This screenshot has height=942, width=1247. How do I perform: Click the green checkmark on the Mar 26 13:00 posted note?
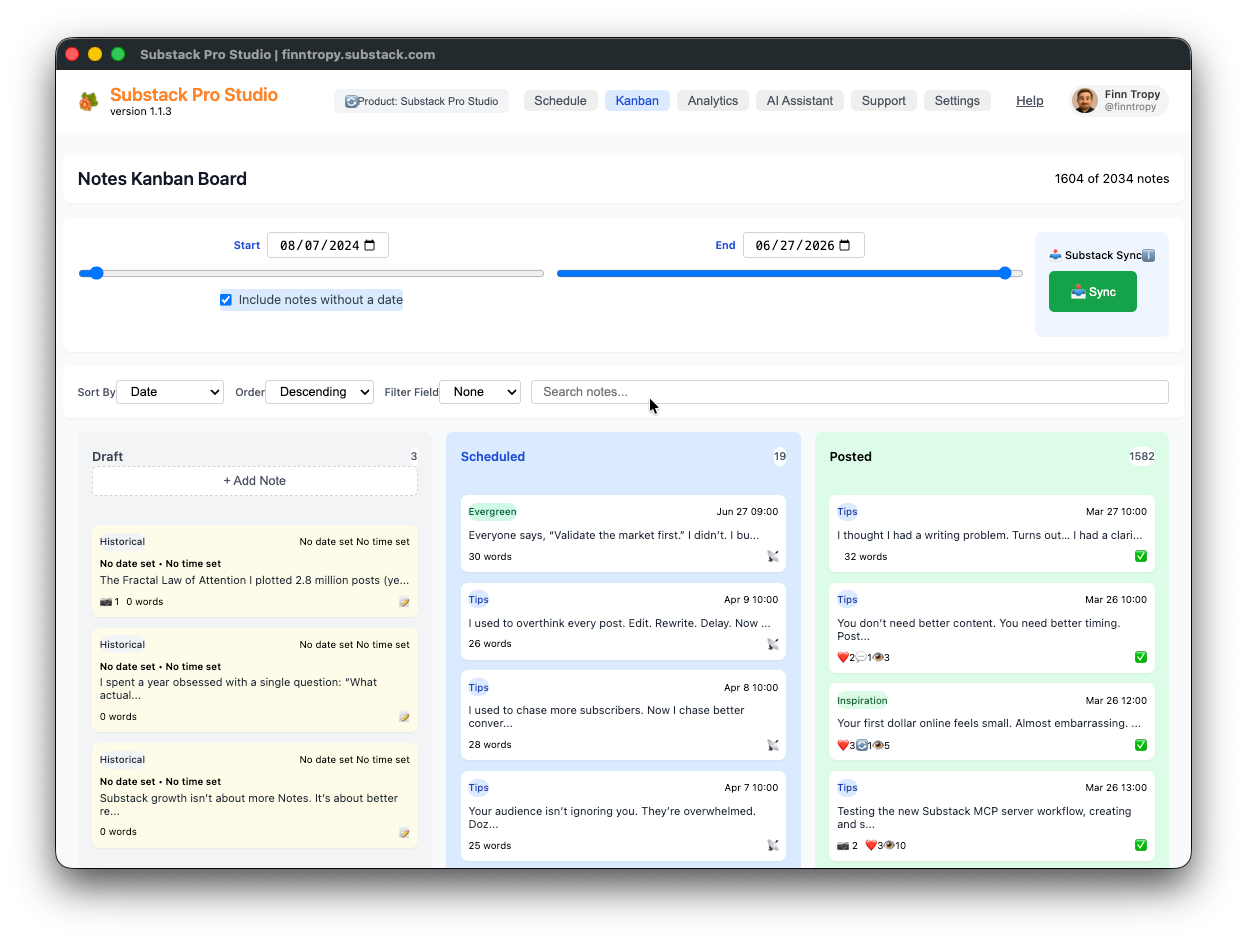point(1141,845)
